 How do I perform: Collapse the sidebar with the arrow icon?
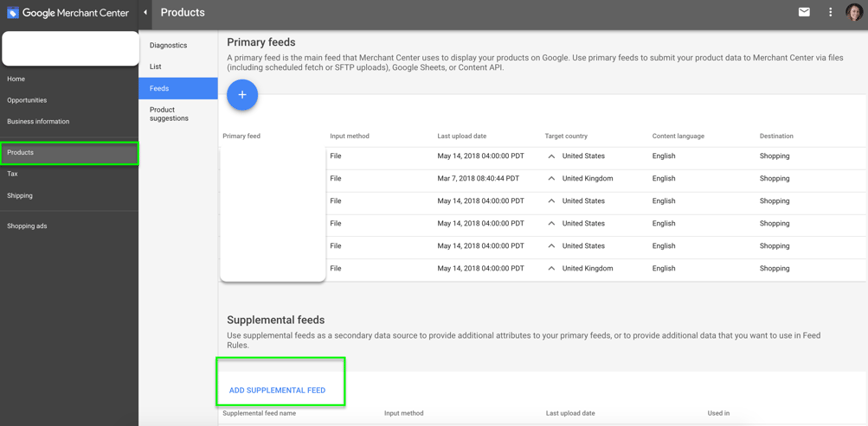tap(146, 13)
